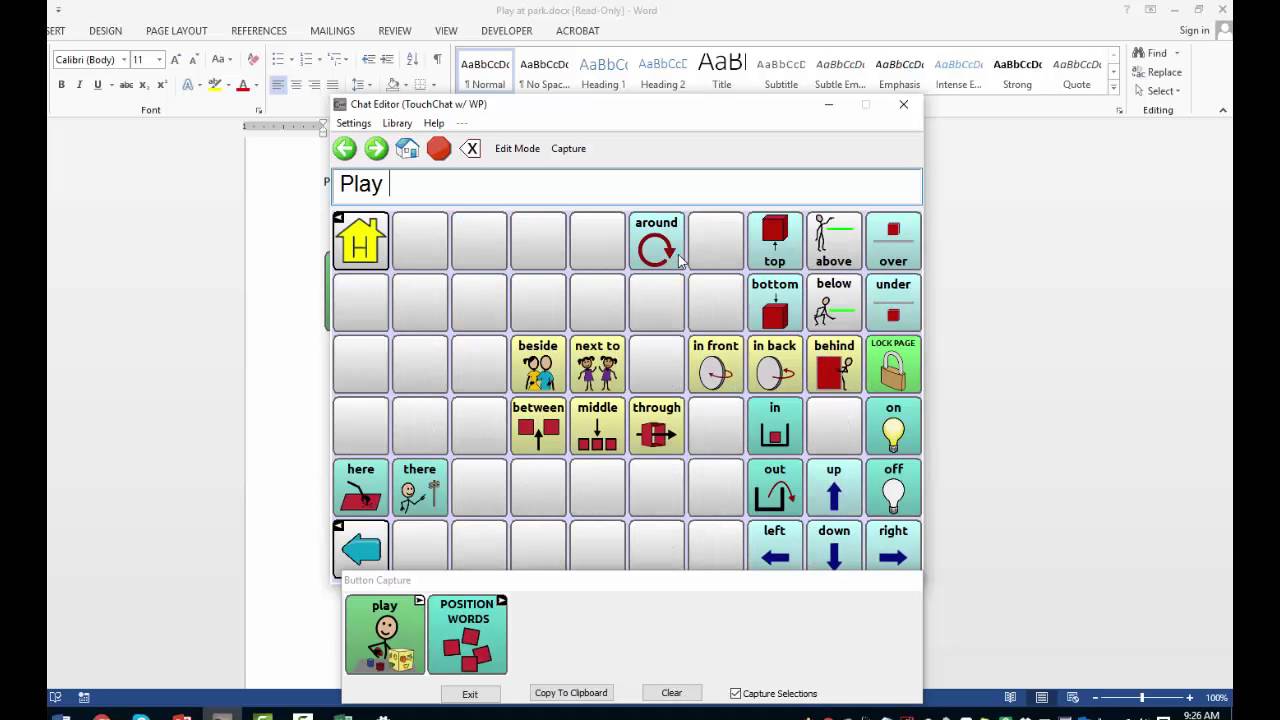Switch to the PAGE LAYOUT ribbon tab
1280x720 pixels.
176,31
